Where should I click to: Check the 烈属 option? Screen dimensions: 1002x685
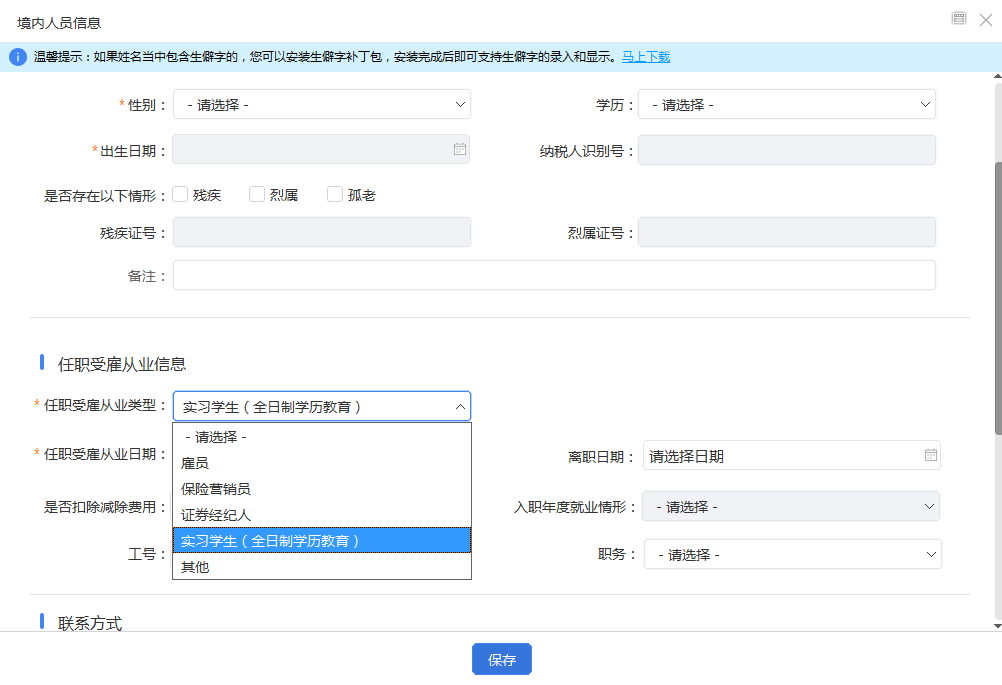[x=257, y=193]
